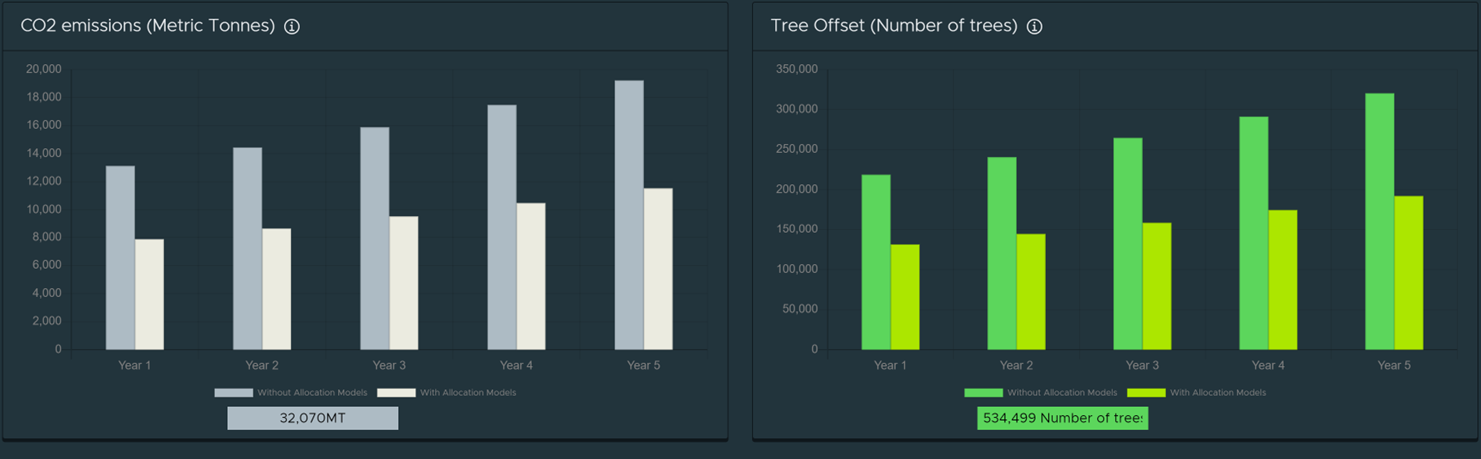Click the 150,000 axis label in Tree chart
Screen dimensions: 1481x459
pyautogui.click(x=797, y=229)
